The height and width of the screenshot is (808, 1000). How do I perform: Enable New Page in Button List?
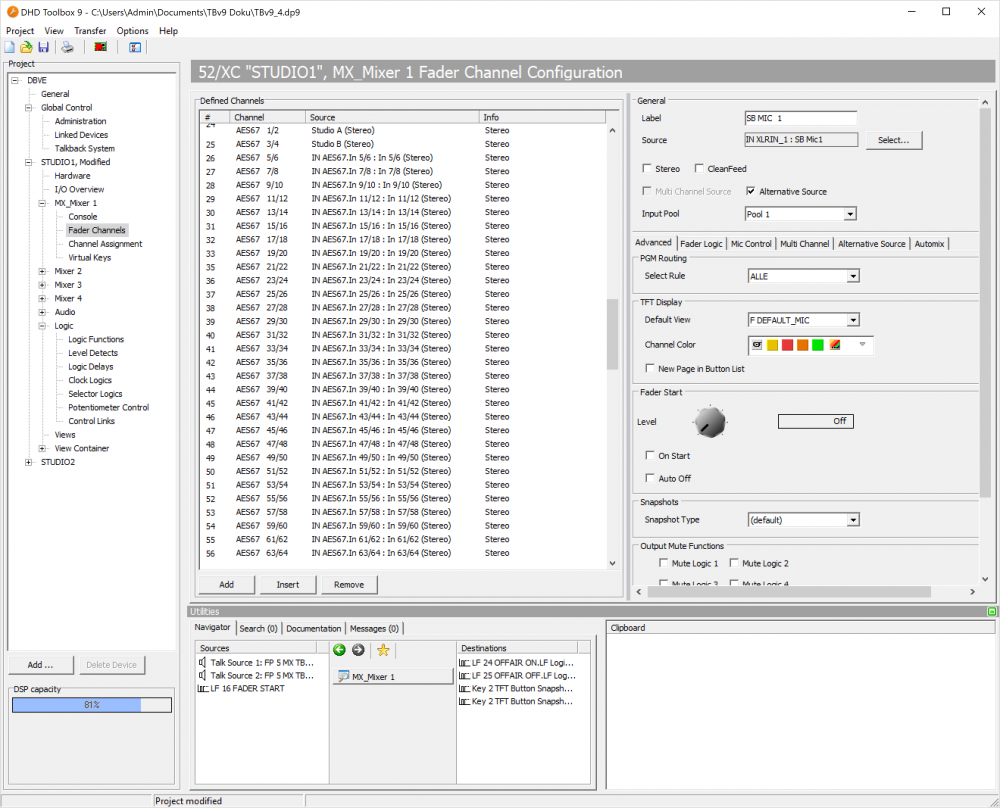pos(650,367)
